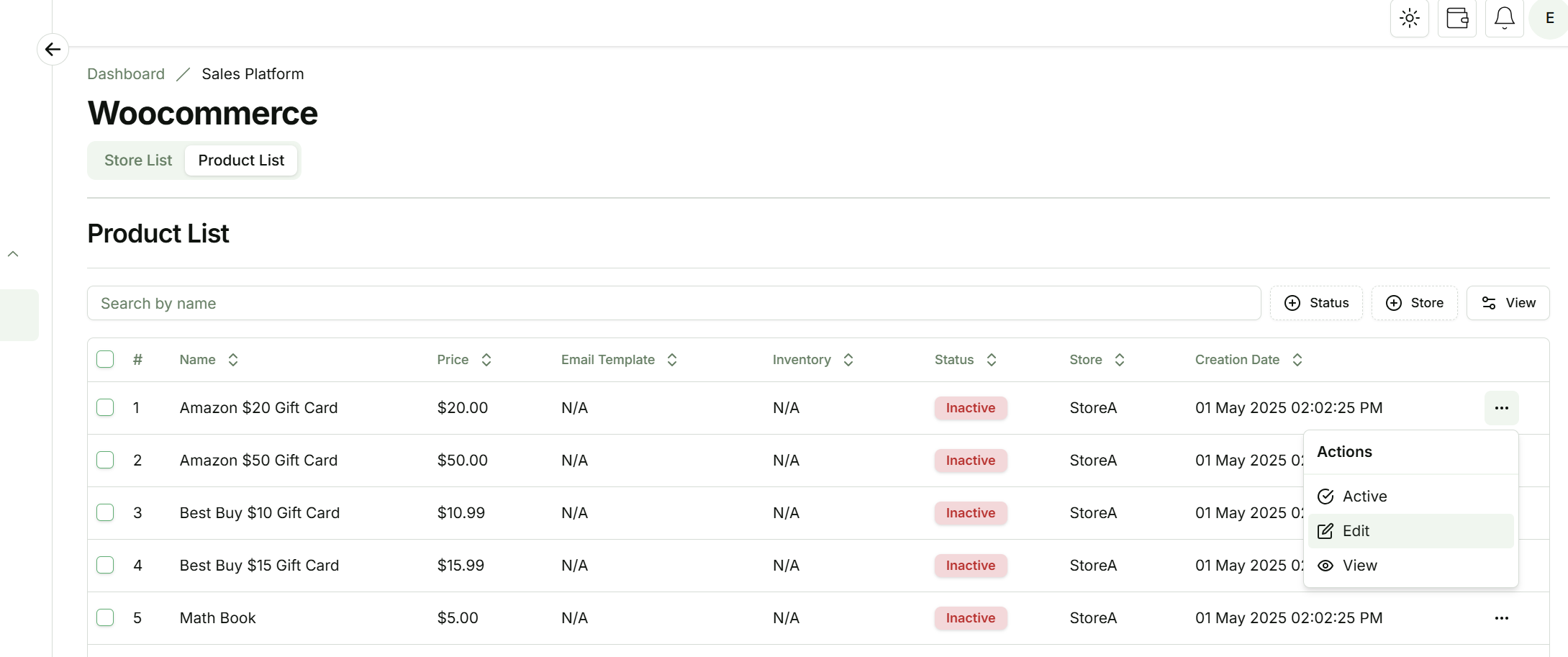Viewport: 1568px width, 657px height.
Task: Click the Sales Platform breadcrumb
Action: 253,74
